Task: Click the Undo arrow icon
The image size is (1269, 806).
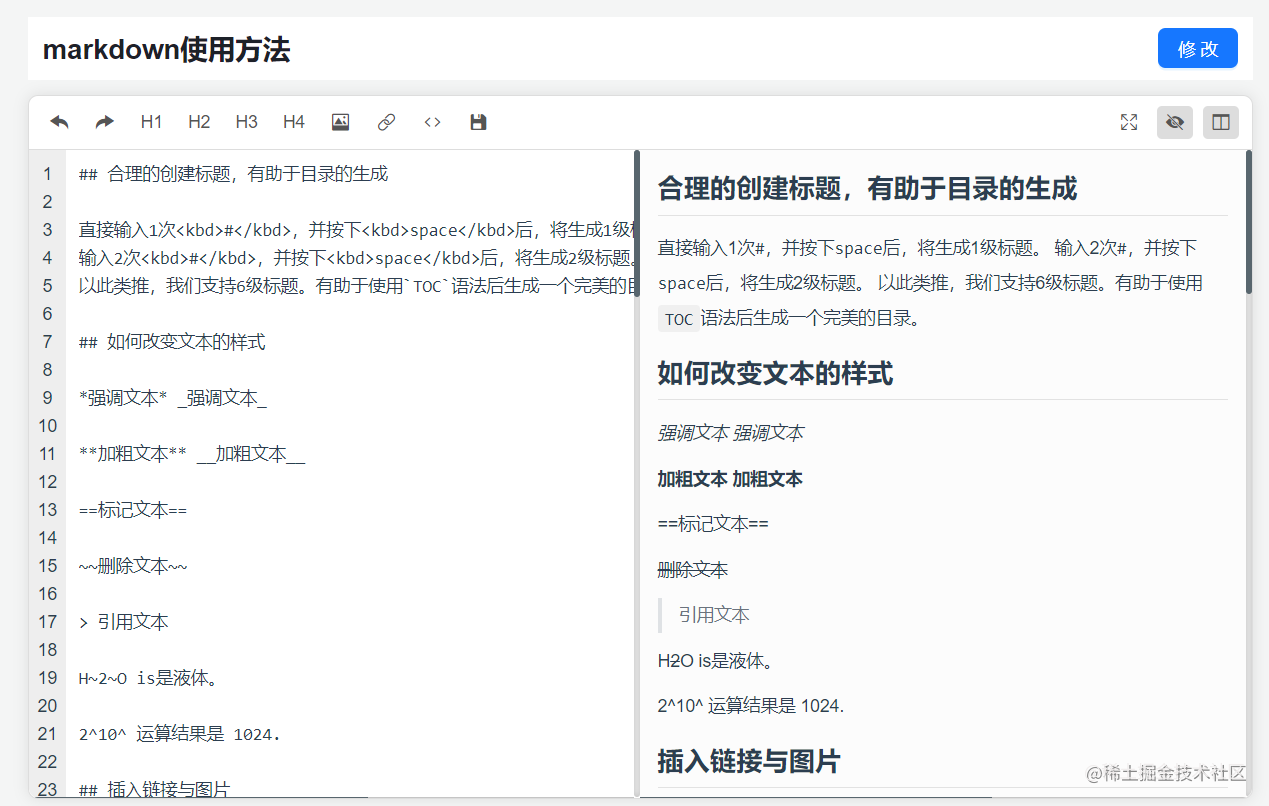Action: (59, 121)
